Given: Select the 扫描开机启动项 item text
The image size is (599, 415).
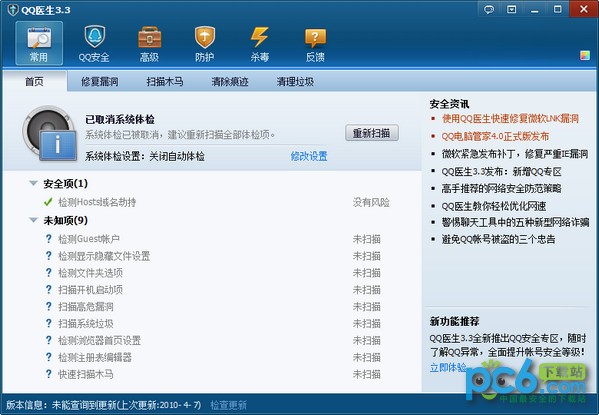Looking at the screenshot, I should pyautogui.click(x=91, y=289).
